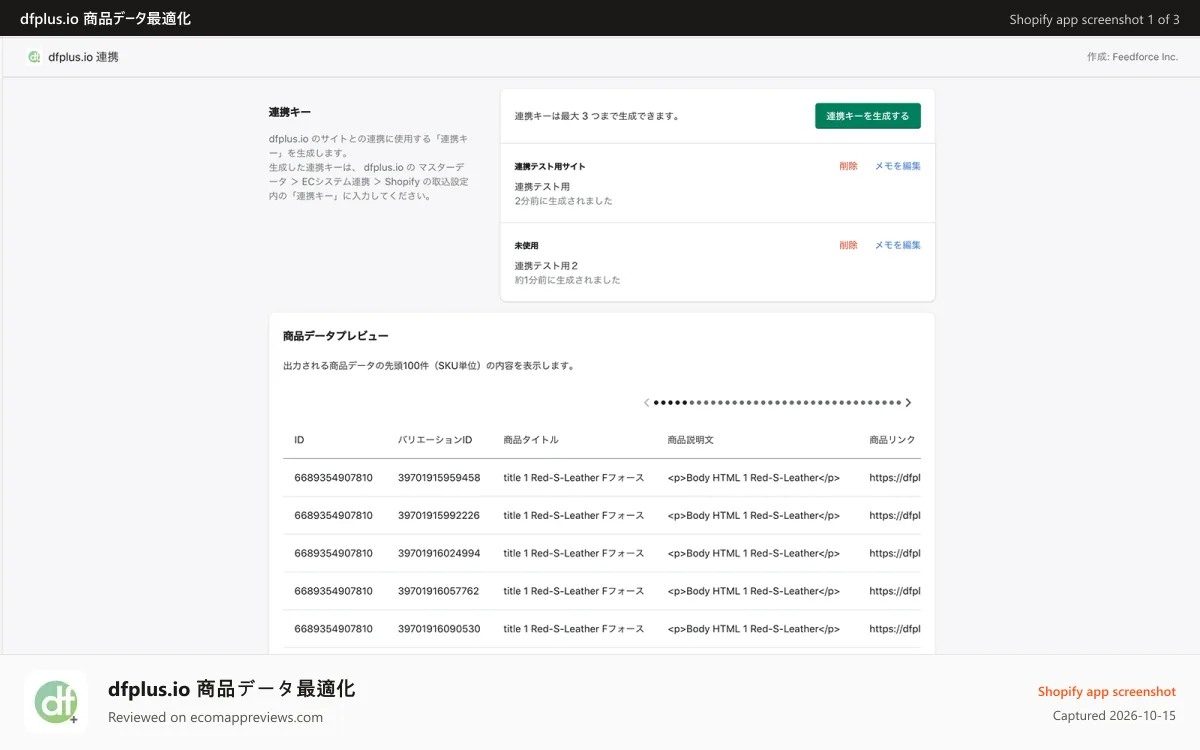Viewport: 1200px width, 750px height.
Task: Click ID cell in row 39701915959458
Action: click(333, 478)
